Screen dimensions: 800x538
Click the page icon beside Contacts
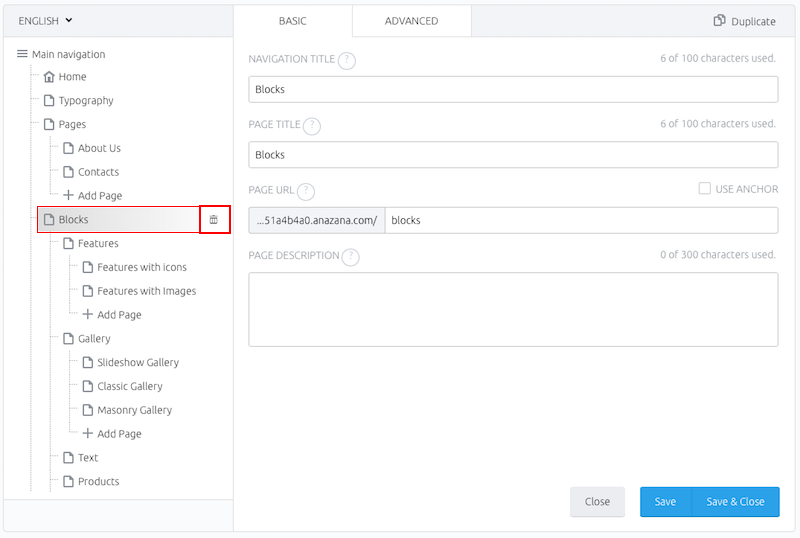68,172
